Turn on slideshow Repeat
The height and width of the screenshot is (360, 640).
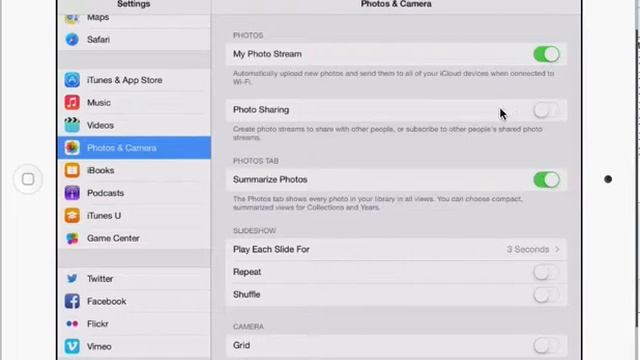click(x=546, y=272)
